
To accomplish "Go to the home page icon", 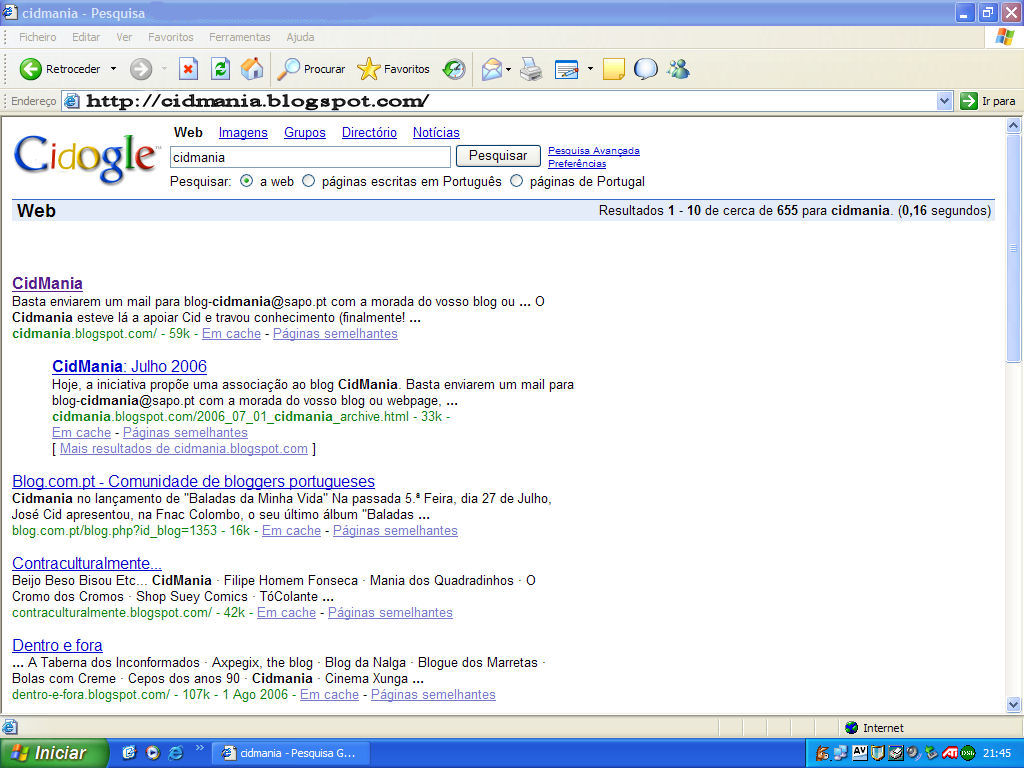I will [x=252, y=69].
